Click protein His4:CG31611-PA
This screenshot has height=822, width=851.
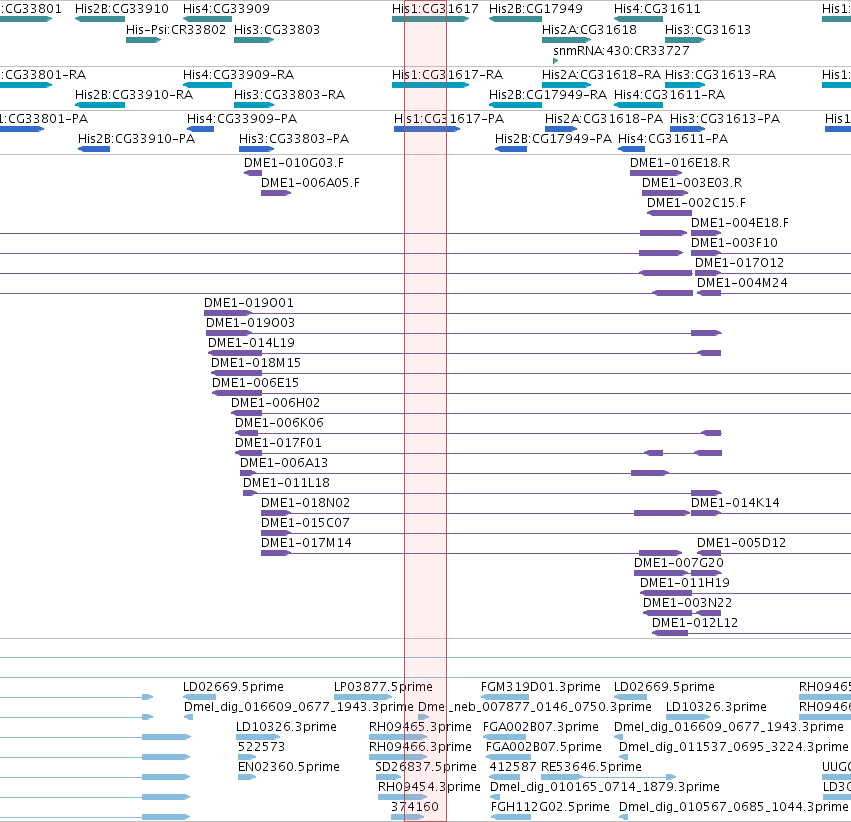pos(632,149)
